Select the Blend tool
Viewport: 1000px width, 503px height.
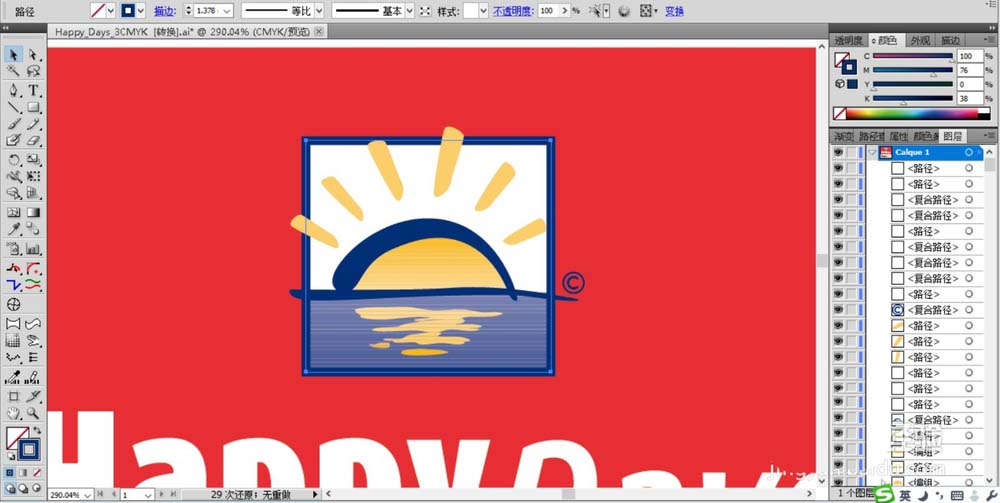(x=33, y=230)
